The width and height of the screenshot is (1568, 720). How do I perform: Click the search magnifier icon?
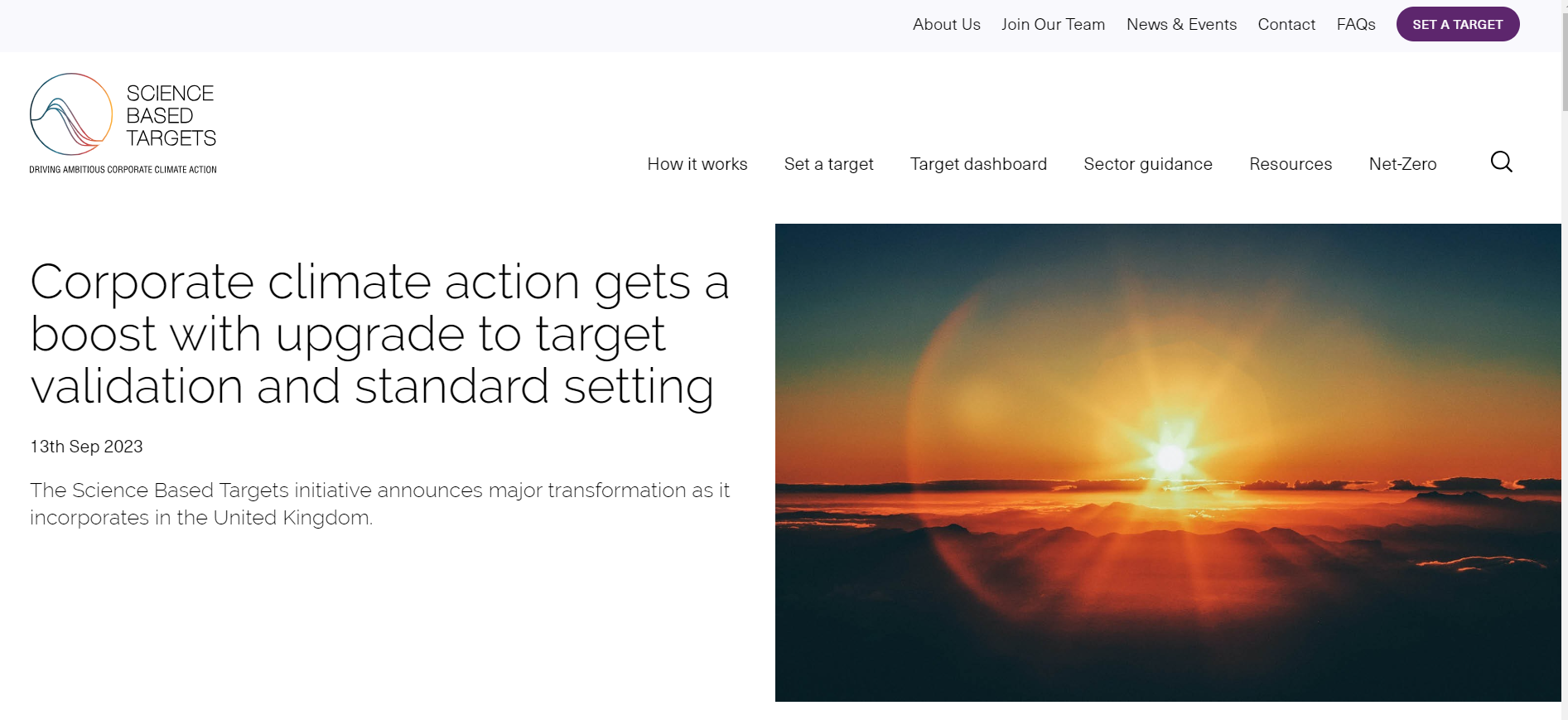pyautogui.click(x=1501, y=162)
